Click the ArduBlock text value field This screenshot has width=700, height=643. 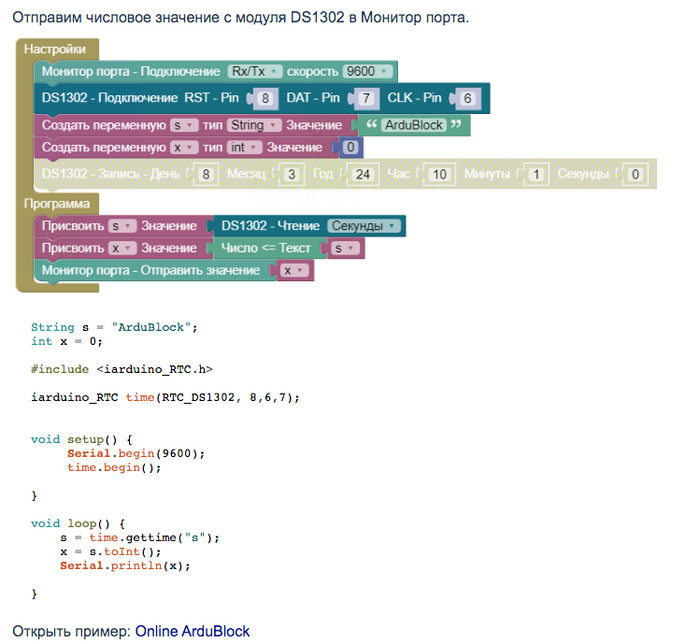[414, 125]
